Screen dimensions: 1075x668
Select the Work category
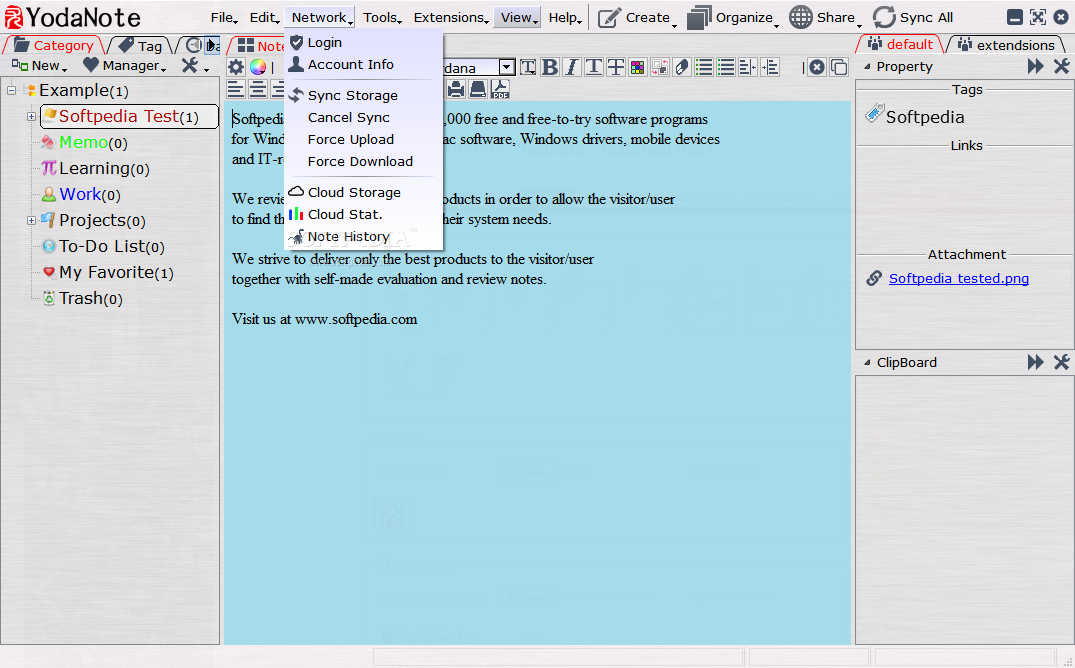(x=81, y=195)
